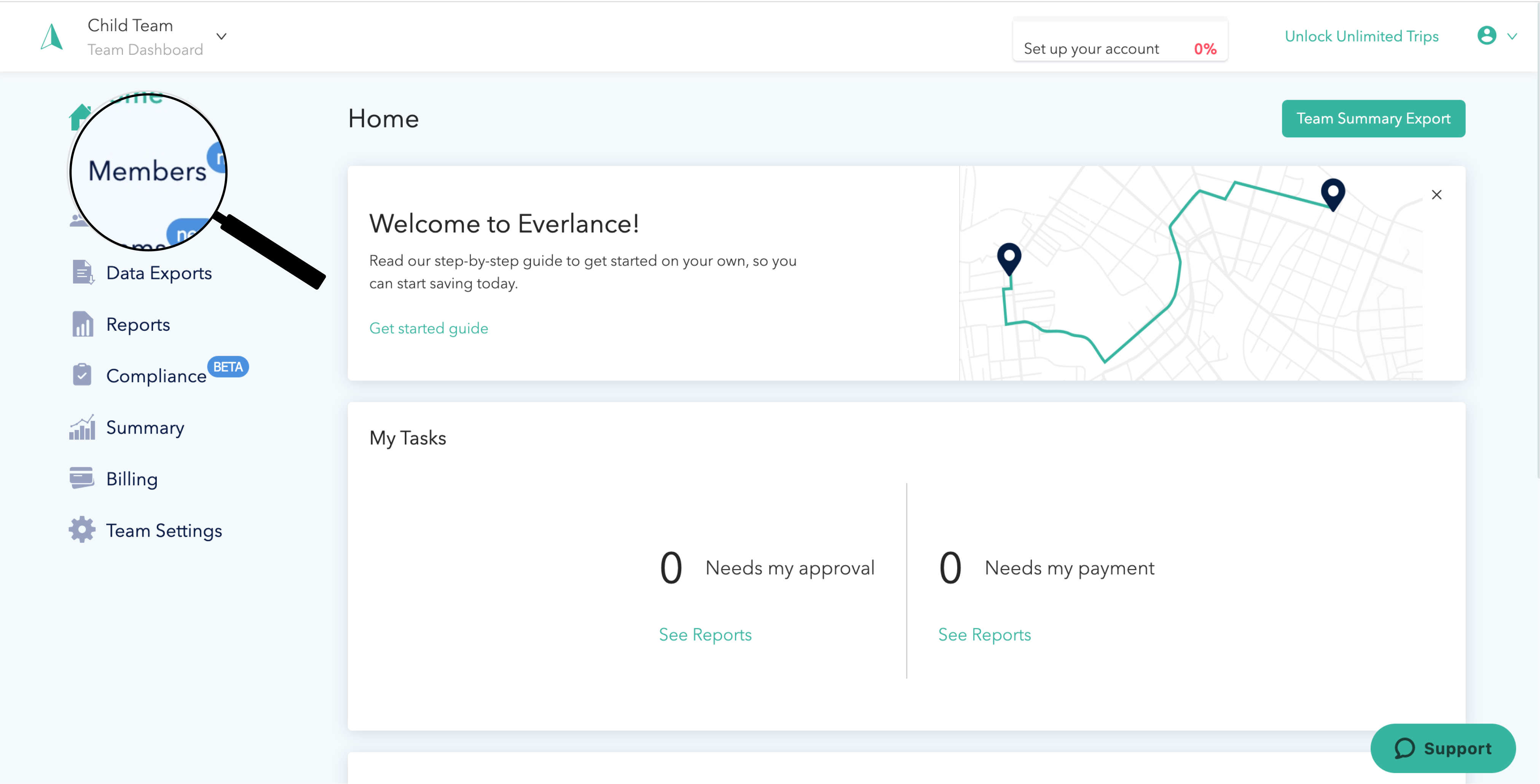The height and width of the screenshot is (784, 1540).
Task: Click the Team Summary Export button
Action: [1373, 118]
